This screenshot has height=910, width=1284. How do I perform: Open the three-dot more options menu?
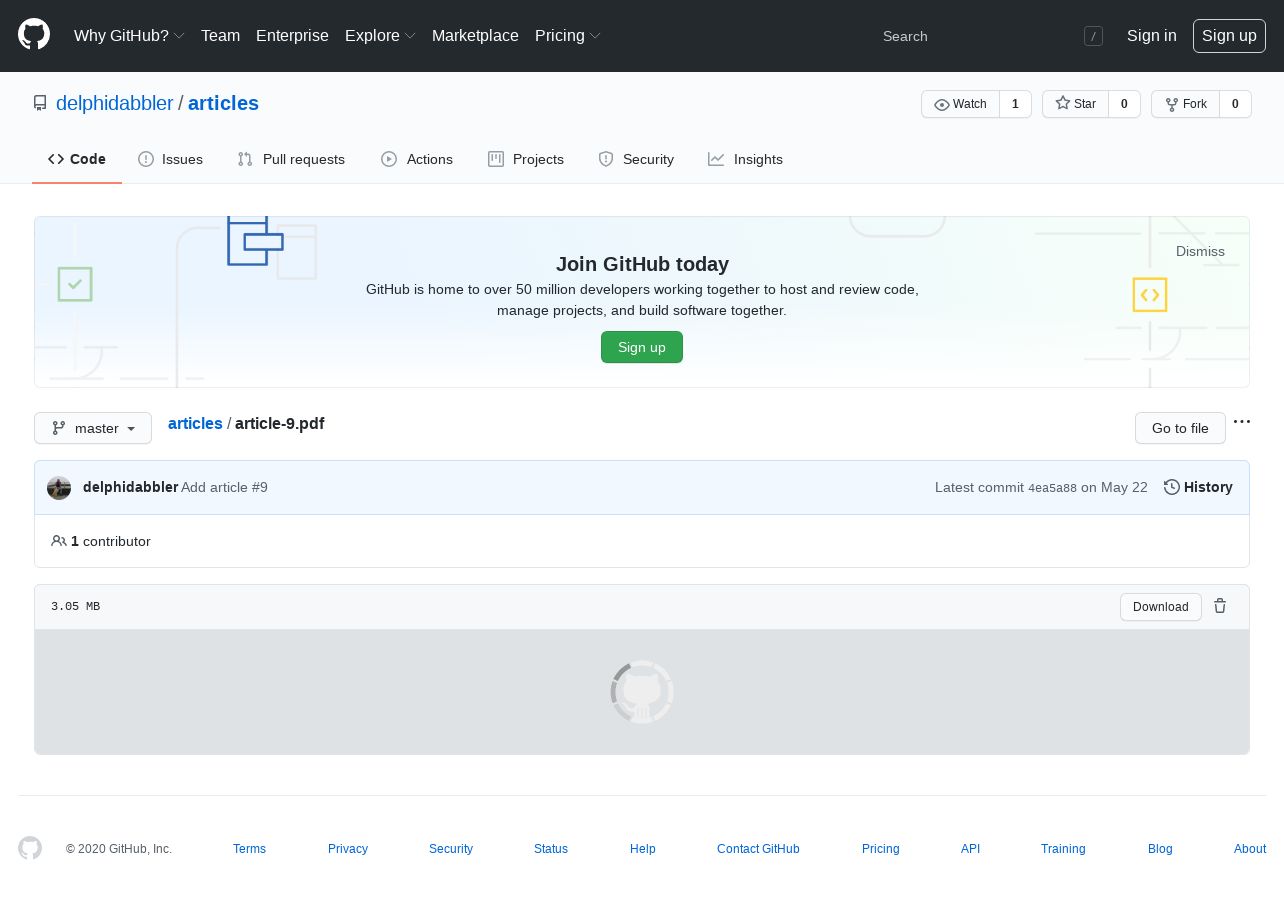(x=1242, y=422)
